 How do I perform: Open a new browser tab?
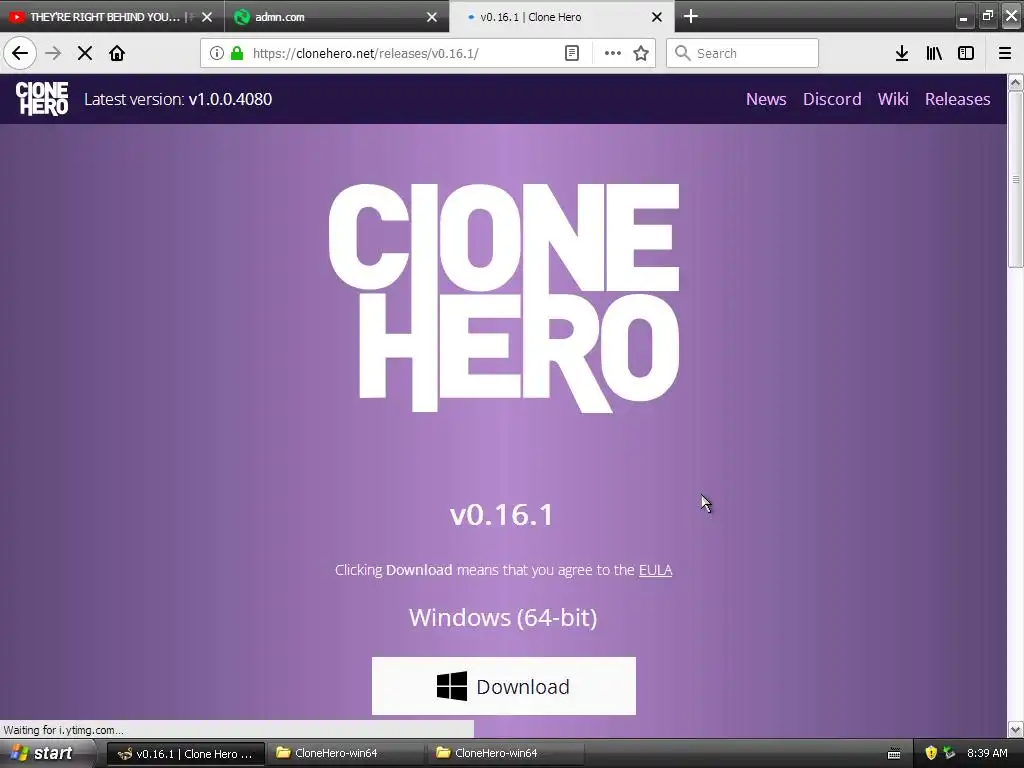point(691,16)
